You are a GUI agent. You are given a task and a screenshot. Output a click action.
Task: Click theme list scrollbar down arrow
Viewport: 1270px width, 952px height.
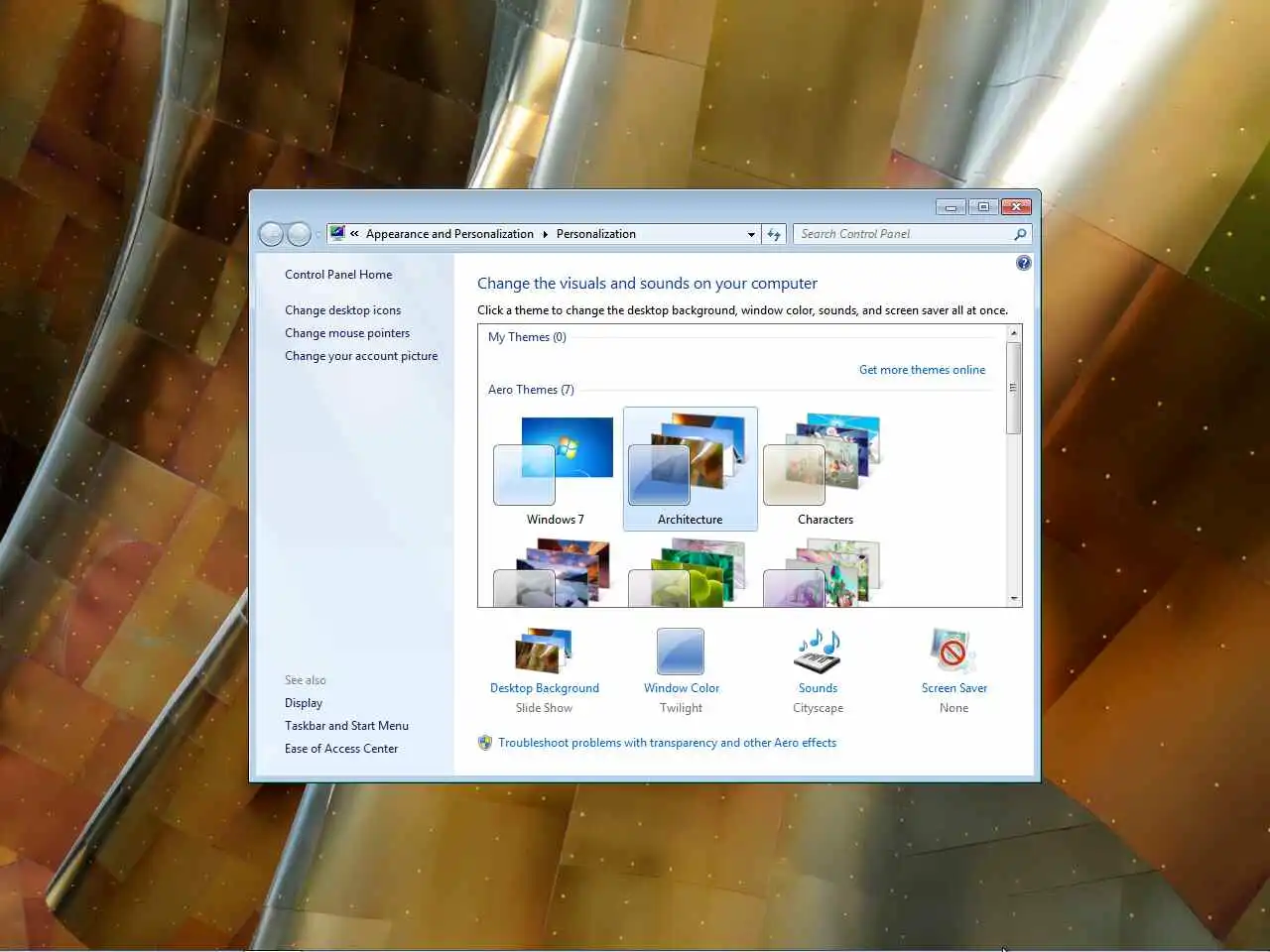[x=1014, y=598]
